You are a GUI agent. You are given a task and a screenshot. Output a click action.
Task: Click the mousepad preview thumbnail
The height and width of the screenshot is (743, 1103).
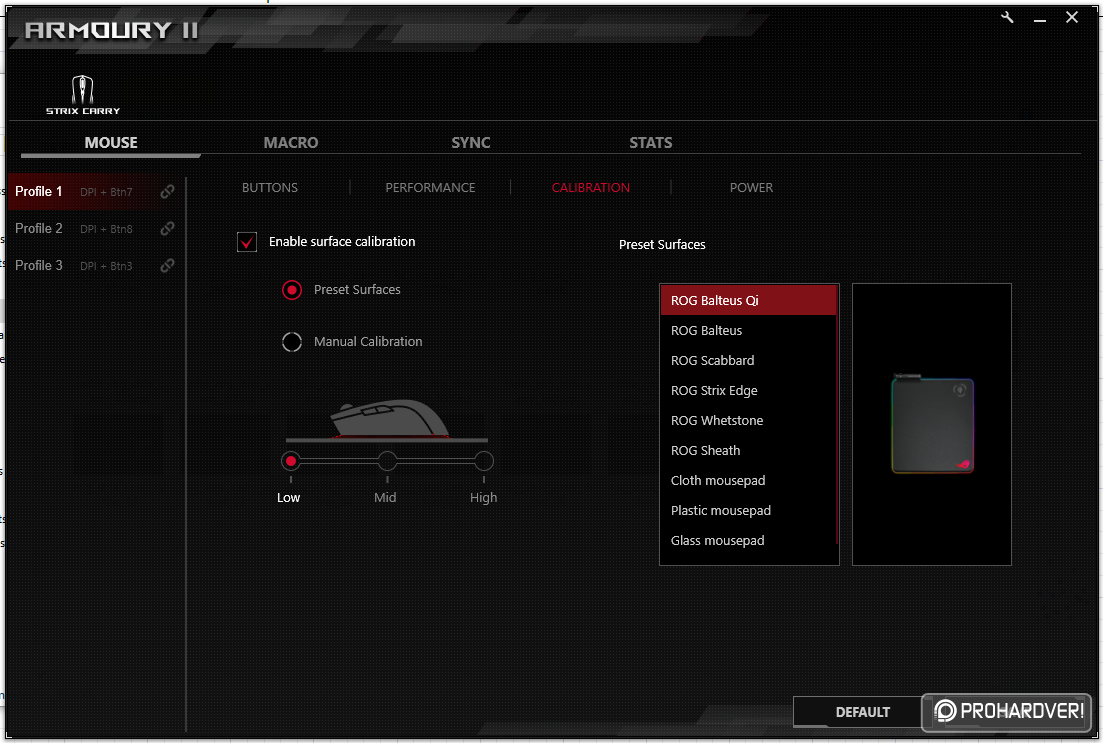[932, 425]
